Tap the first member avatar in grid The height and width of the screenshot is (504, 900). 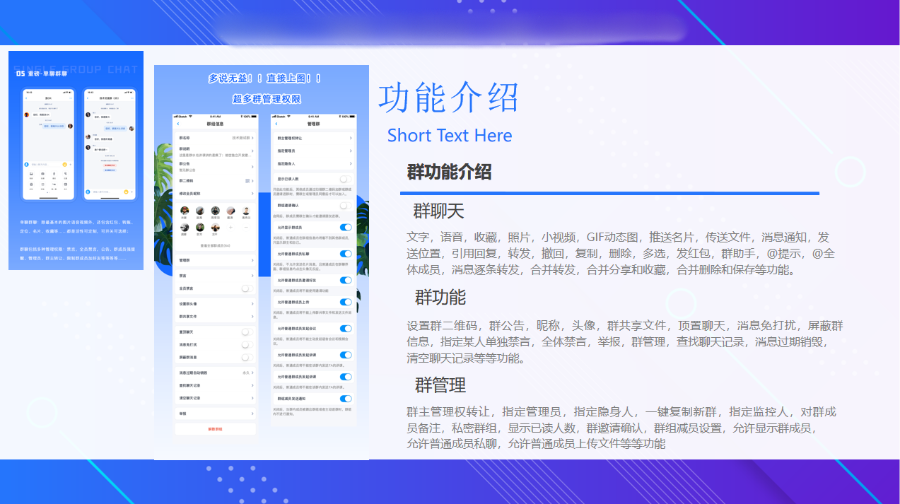click(x=184, y=211)
